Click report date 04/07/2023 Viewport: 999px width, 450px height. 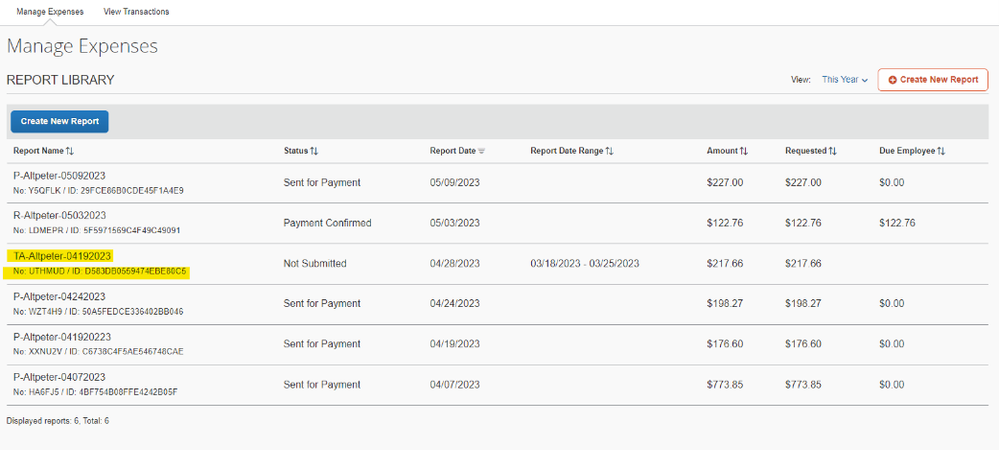click(455, 385)
